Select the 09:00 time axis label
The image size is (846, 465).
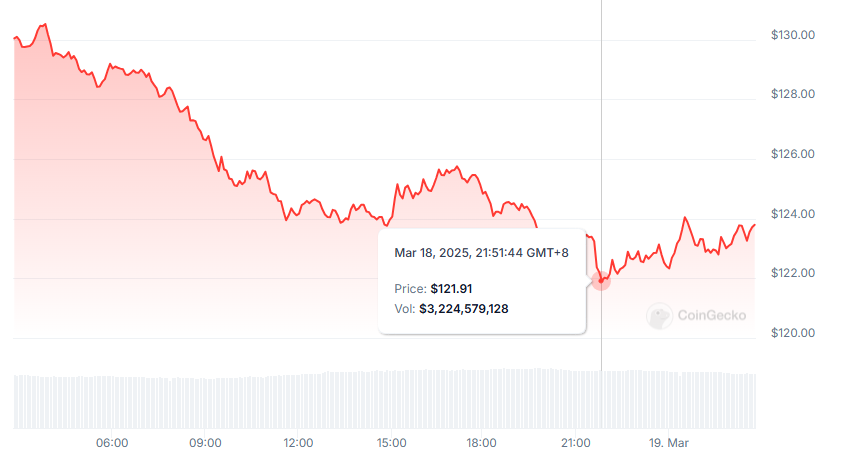[x=205, y=443]
